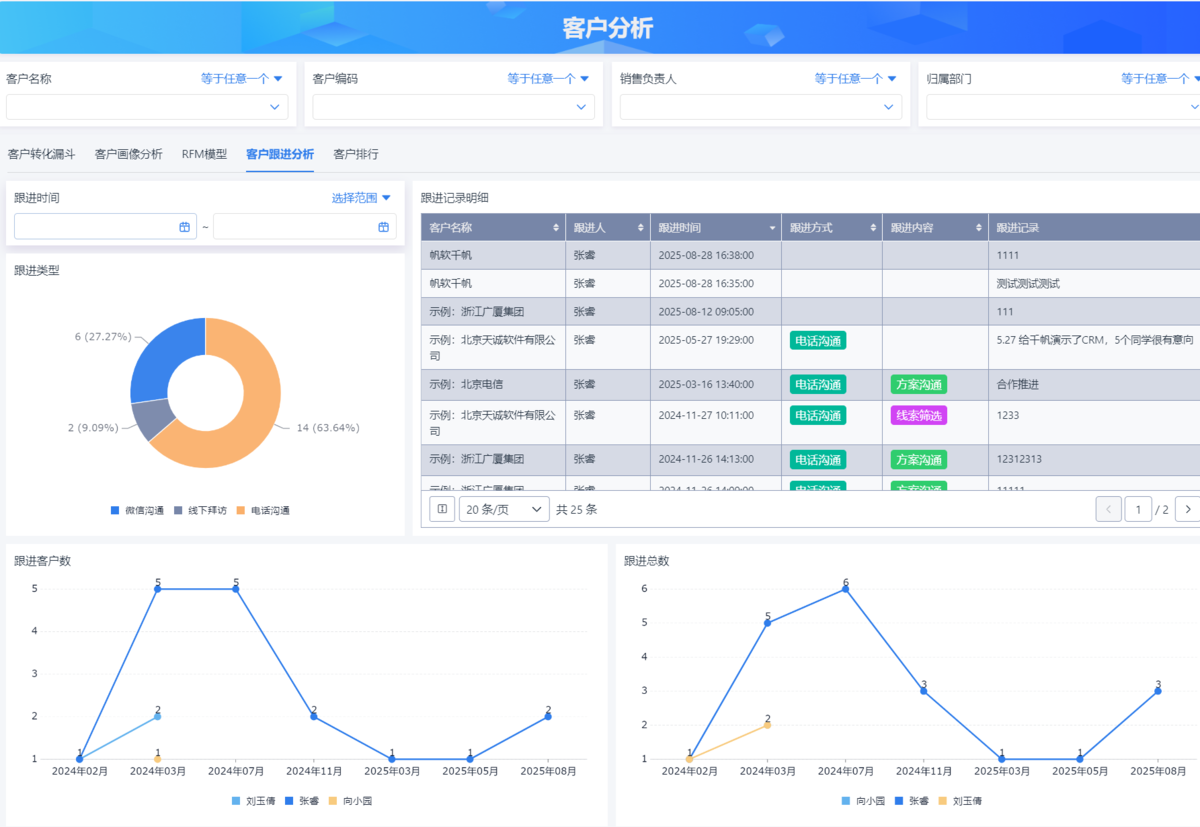Image resolution: width=1200 pixels, height=827 pixels.
Task: Click the 2025-08-12 09:05:00 time cell
Action: pos(715,312)
